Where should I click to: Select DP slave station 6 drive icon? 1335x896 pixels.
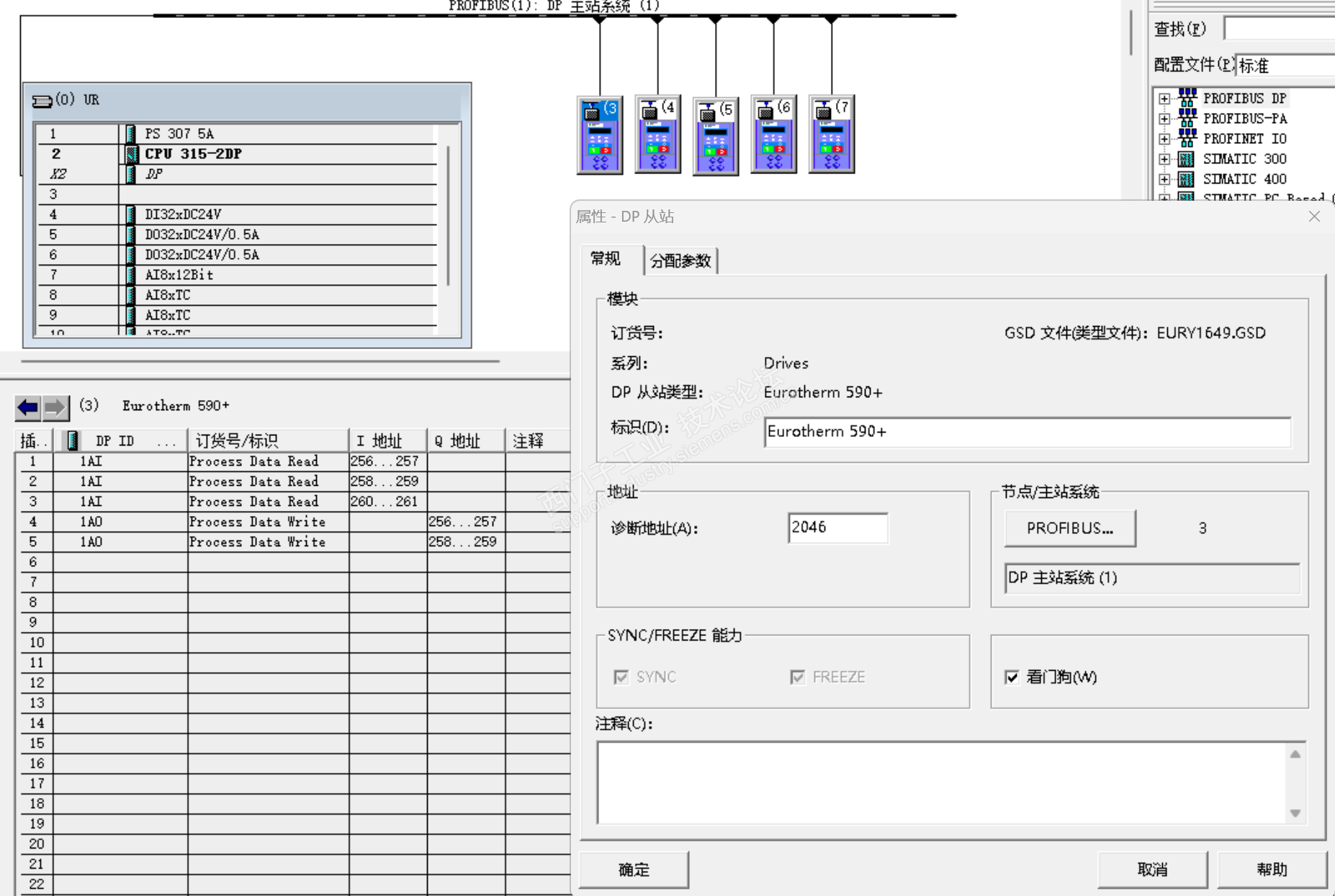[x=773, y=135]
